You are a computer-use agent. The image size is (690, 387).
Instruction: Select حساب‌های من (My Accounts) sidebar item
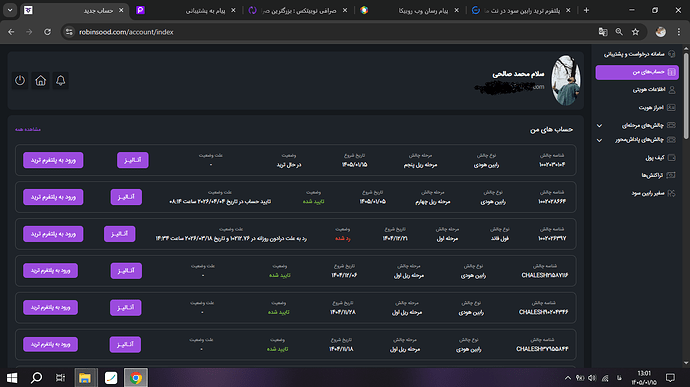(x=637, y=72)
